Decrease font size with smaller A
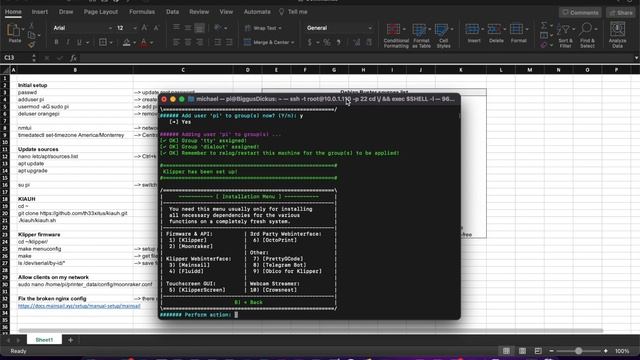640x360 pixels. [x=156, y=28]
